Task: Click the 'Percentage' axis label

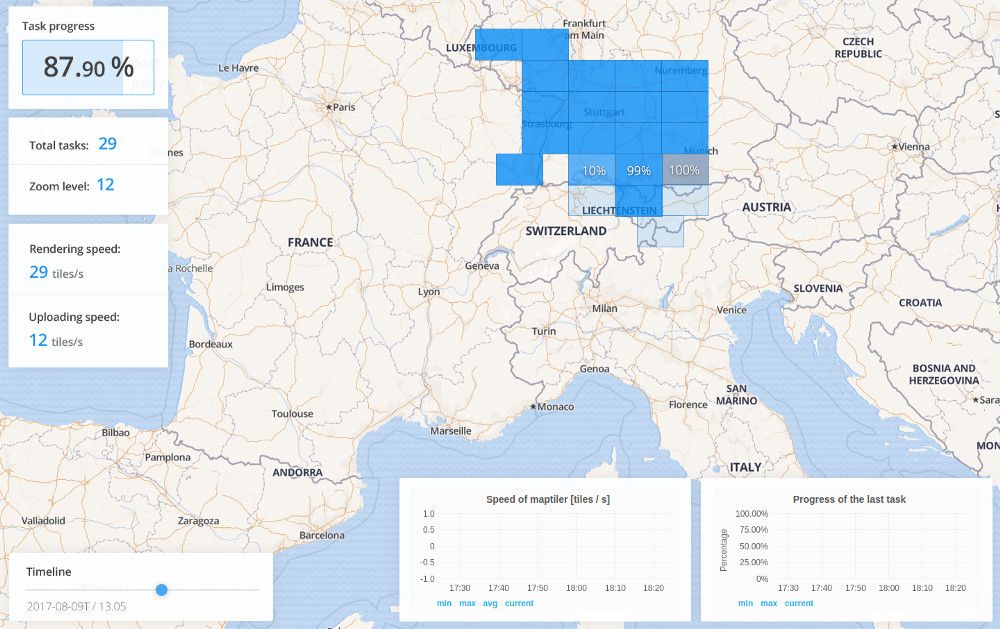Action: point(723,550)
